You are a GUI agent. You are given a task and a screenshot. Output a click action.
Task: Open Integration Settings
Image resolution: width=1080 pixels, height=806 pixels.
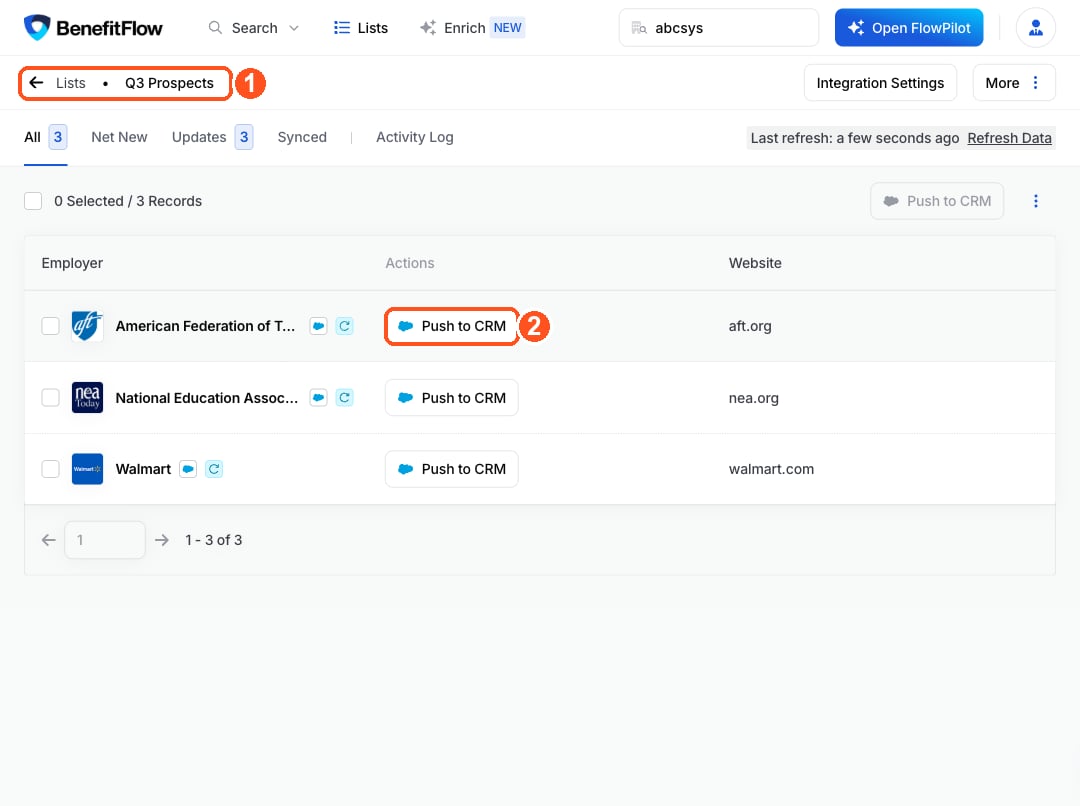point(880,83)
